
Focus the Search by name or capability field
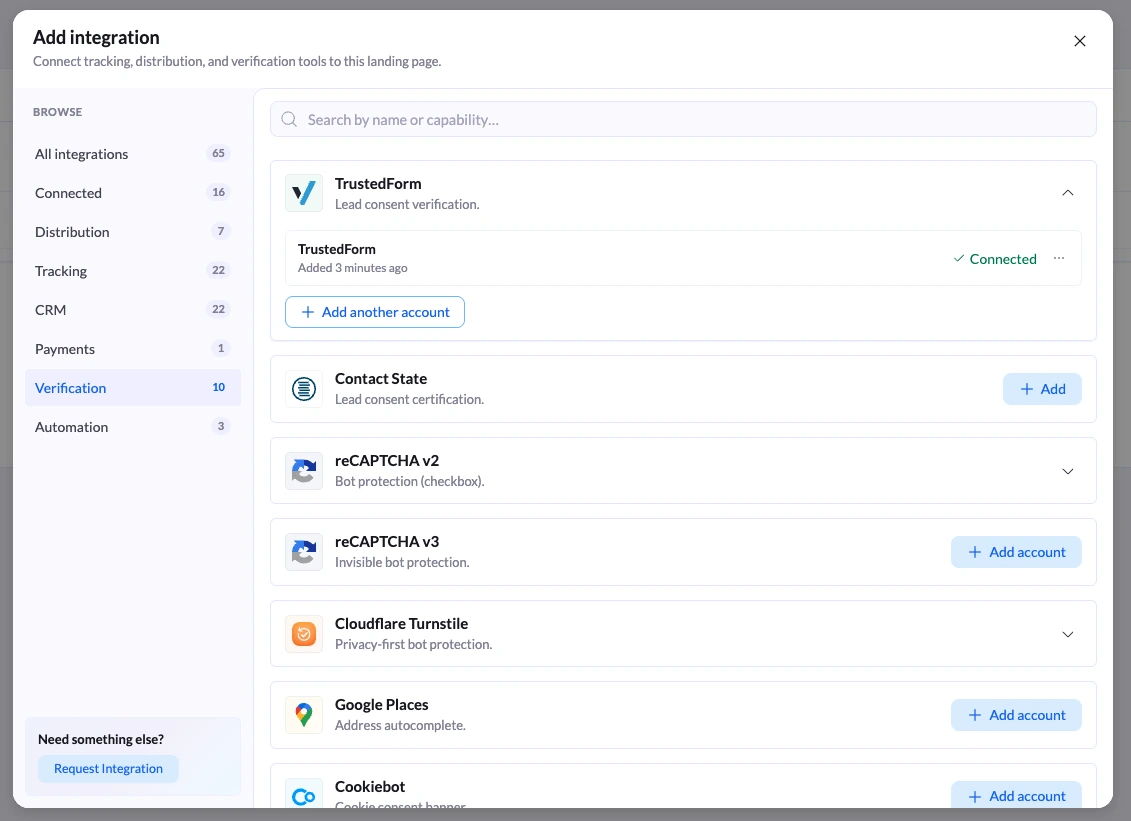click(683, 119)
